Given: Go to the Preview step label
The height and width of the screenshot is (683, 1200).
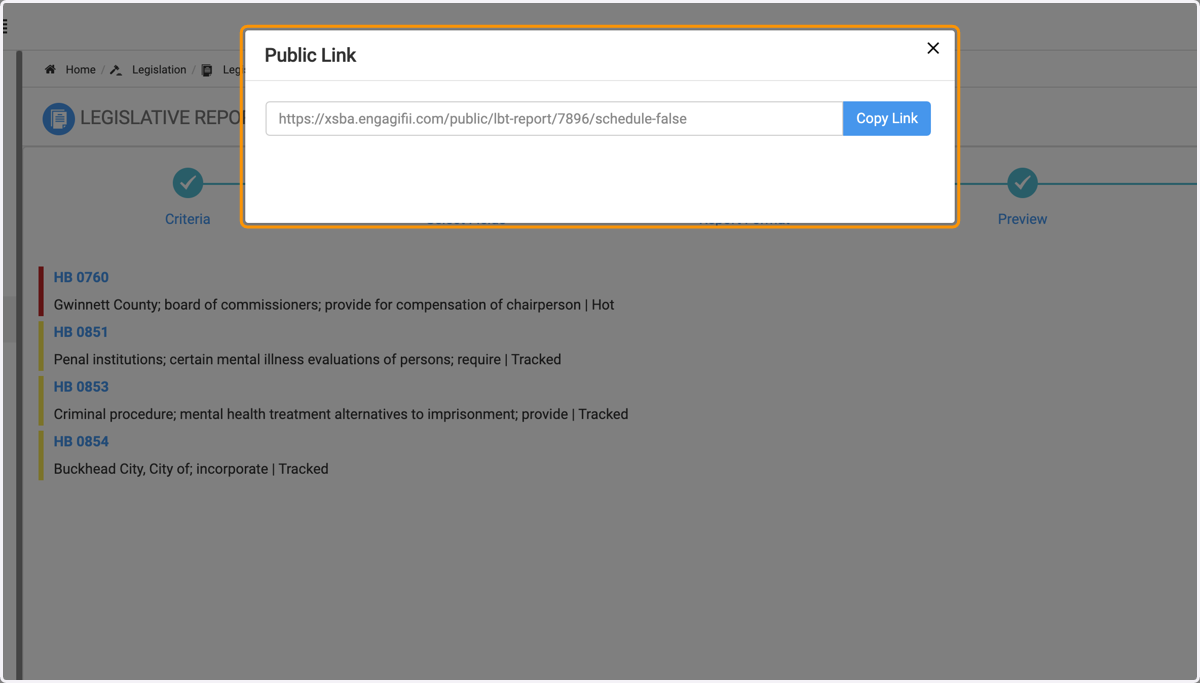Looking at the screenshot, I should coord(1022,219).
